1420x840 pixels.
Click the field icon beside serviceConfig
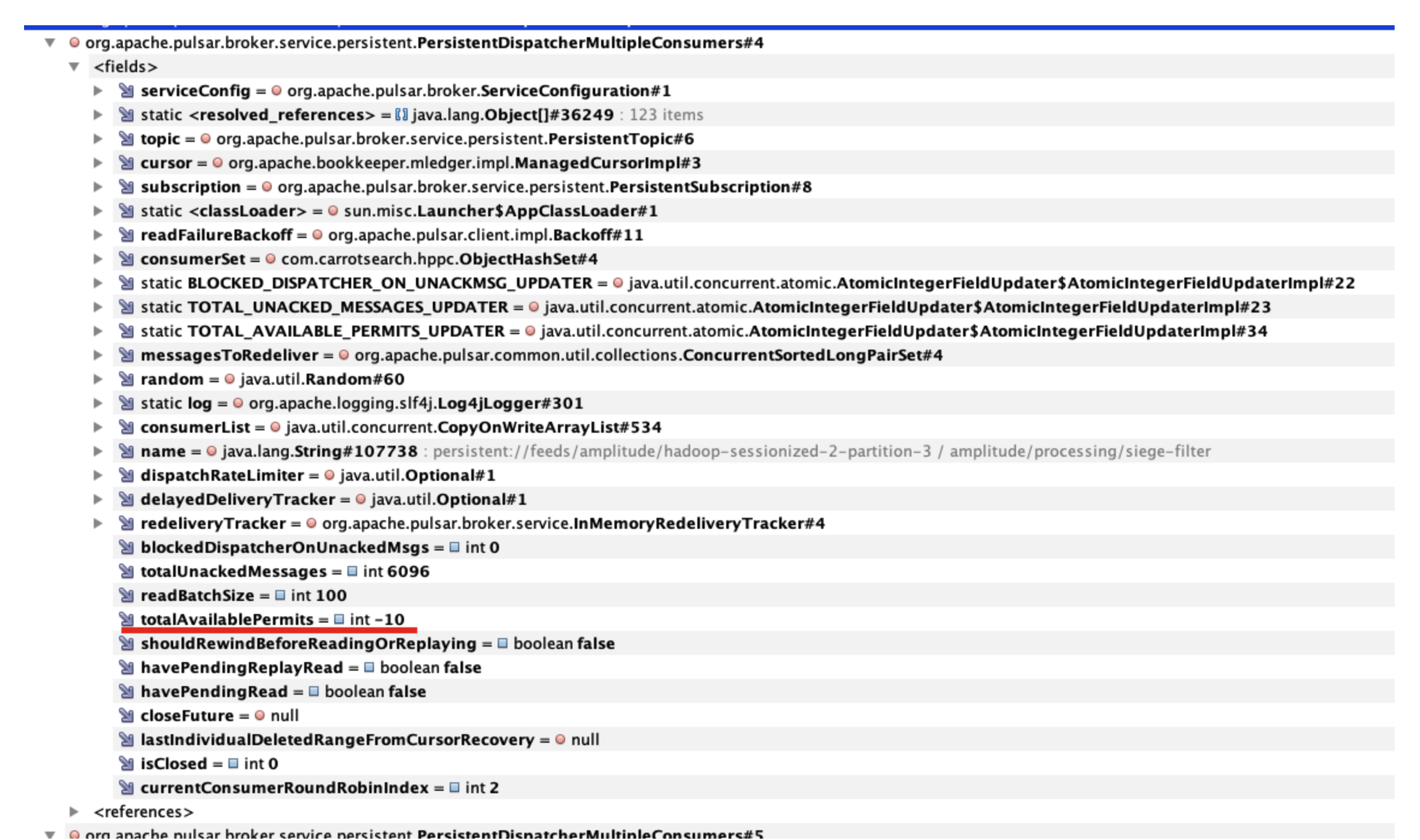[126, 91]
